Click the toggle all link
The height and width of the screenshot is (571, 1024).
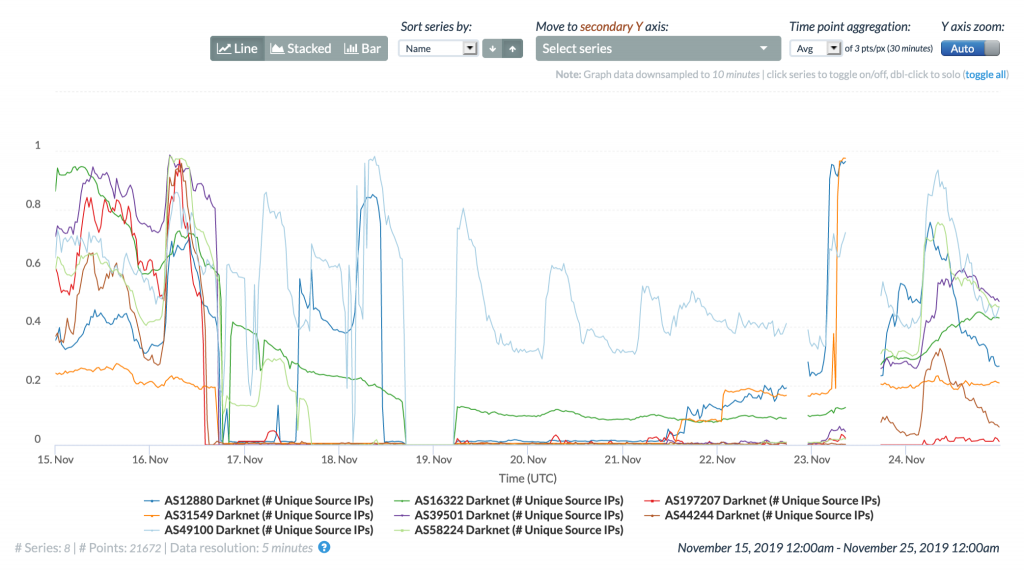coord(985,74)
